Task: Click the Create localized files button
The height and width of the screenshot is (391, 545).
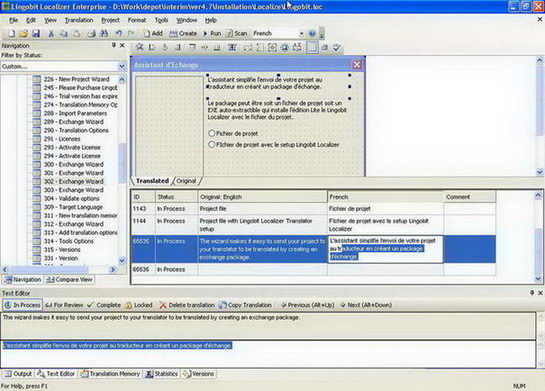Action: [x=183, y=33]
